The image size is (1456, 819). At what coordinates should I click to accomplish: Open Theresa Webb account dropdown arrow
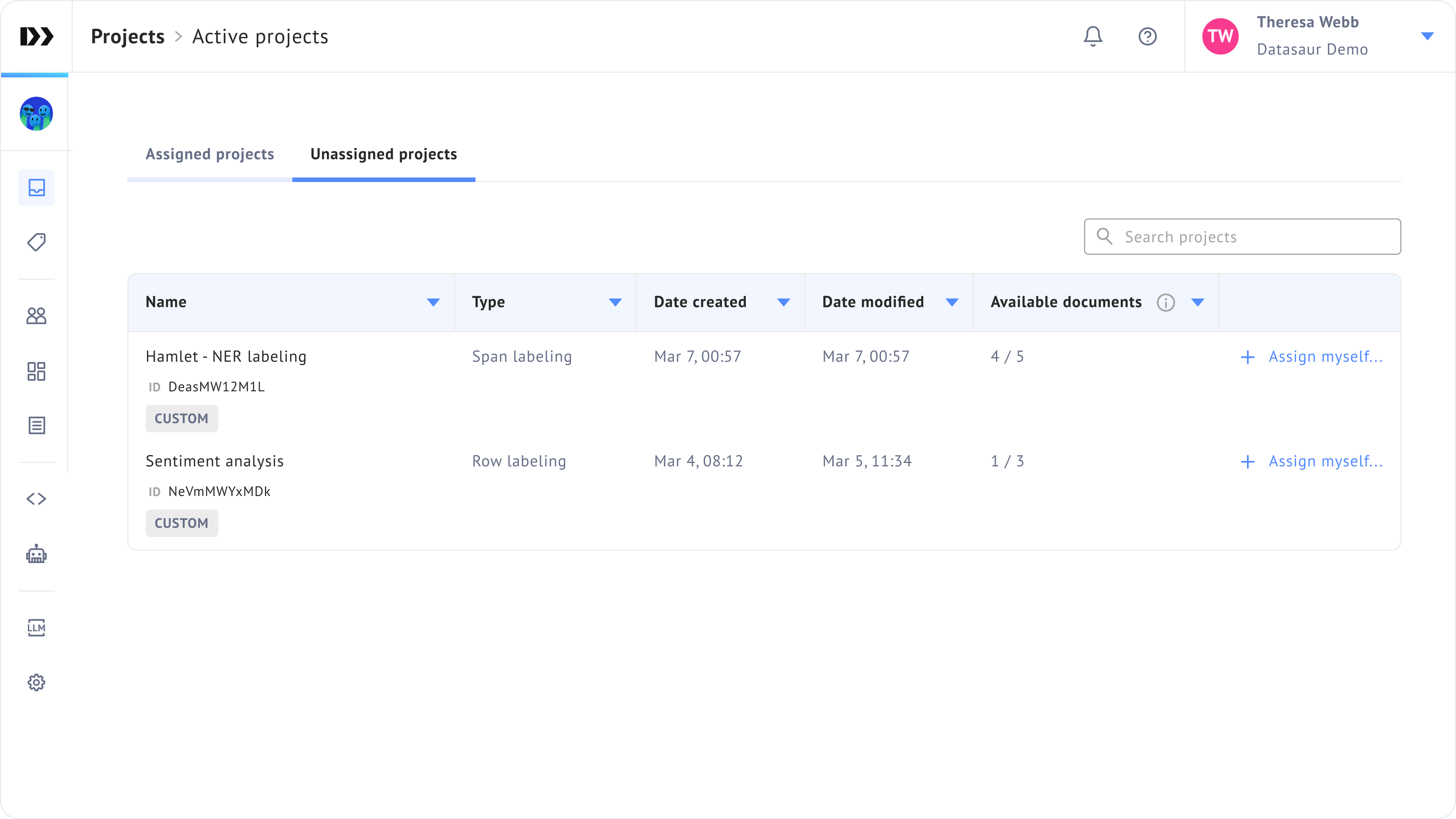(1427, 36)
